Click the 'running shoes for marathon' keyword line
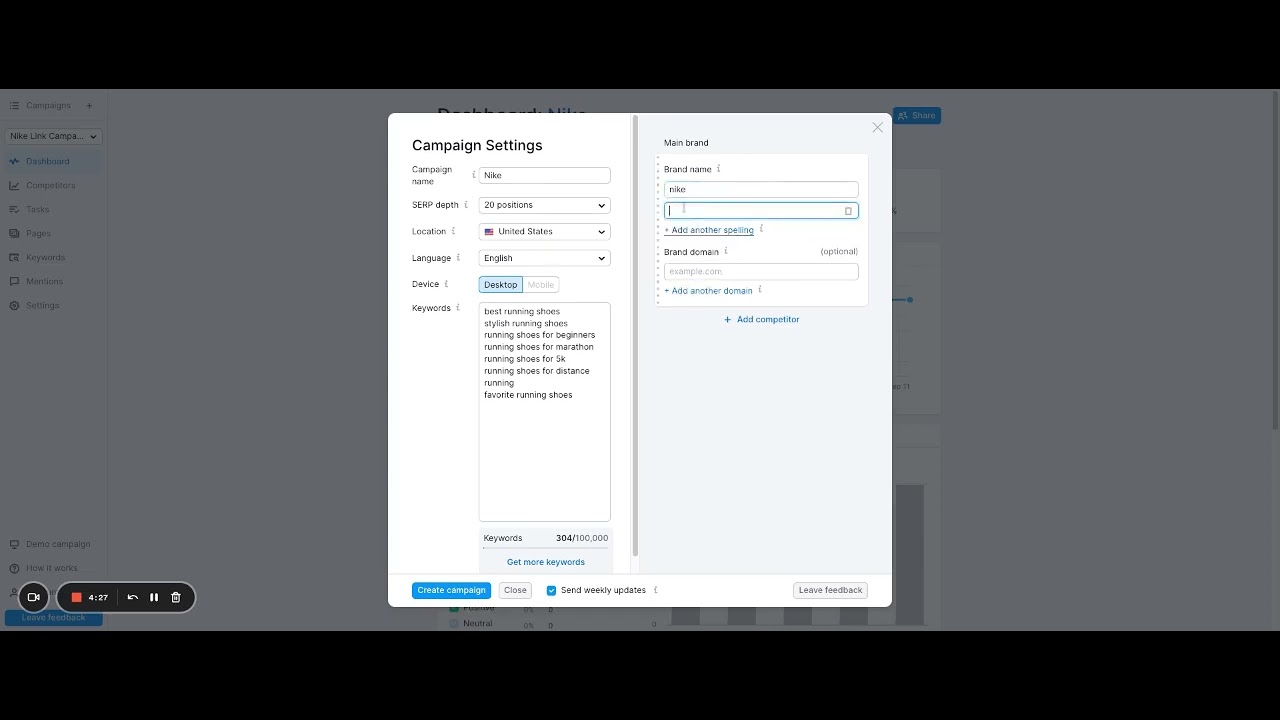The height and width of the screenshot is (720, 1280). pyautogui.click(x=539, y=347)
